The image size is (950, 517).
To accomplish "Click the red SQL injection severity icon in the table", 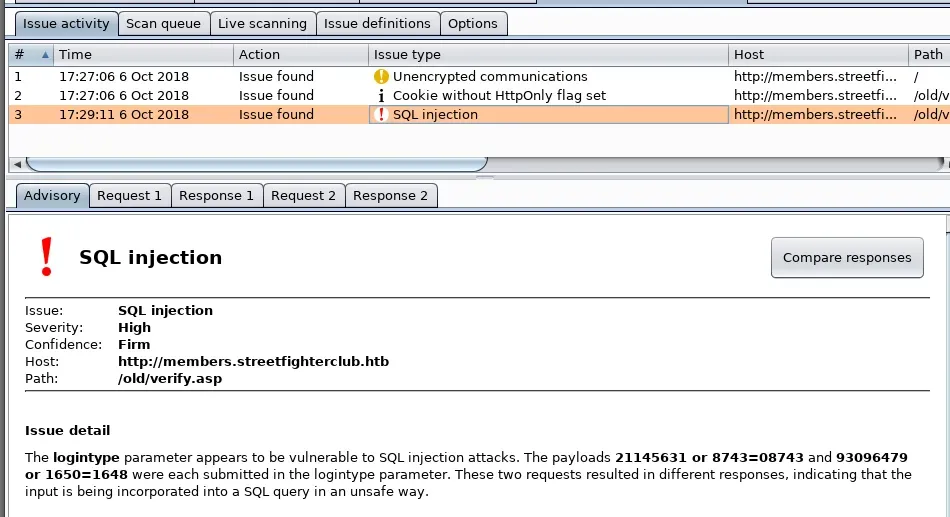I will (x=380, y=114).
